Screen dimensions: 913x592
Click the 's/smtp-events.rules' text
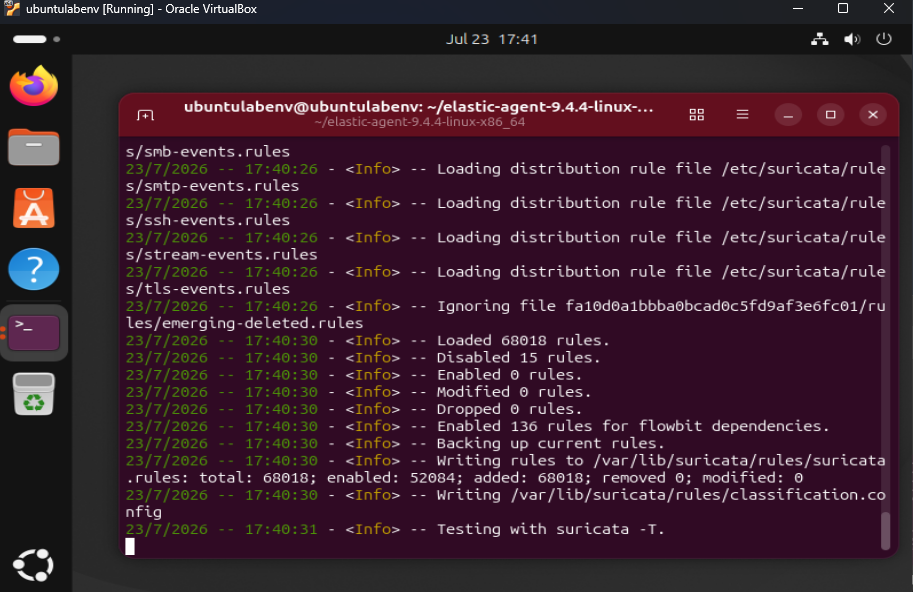[213, 186]
